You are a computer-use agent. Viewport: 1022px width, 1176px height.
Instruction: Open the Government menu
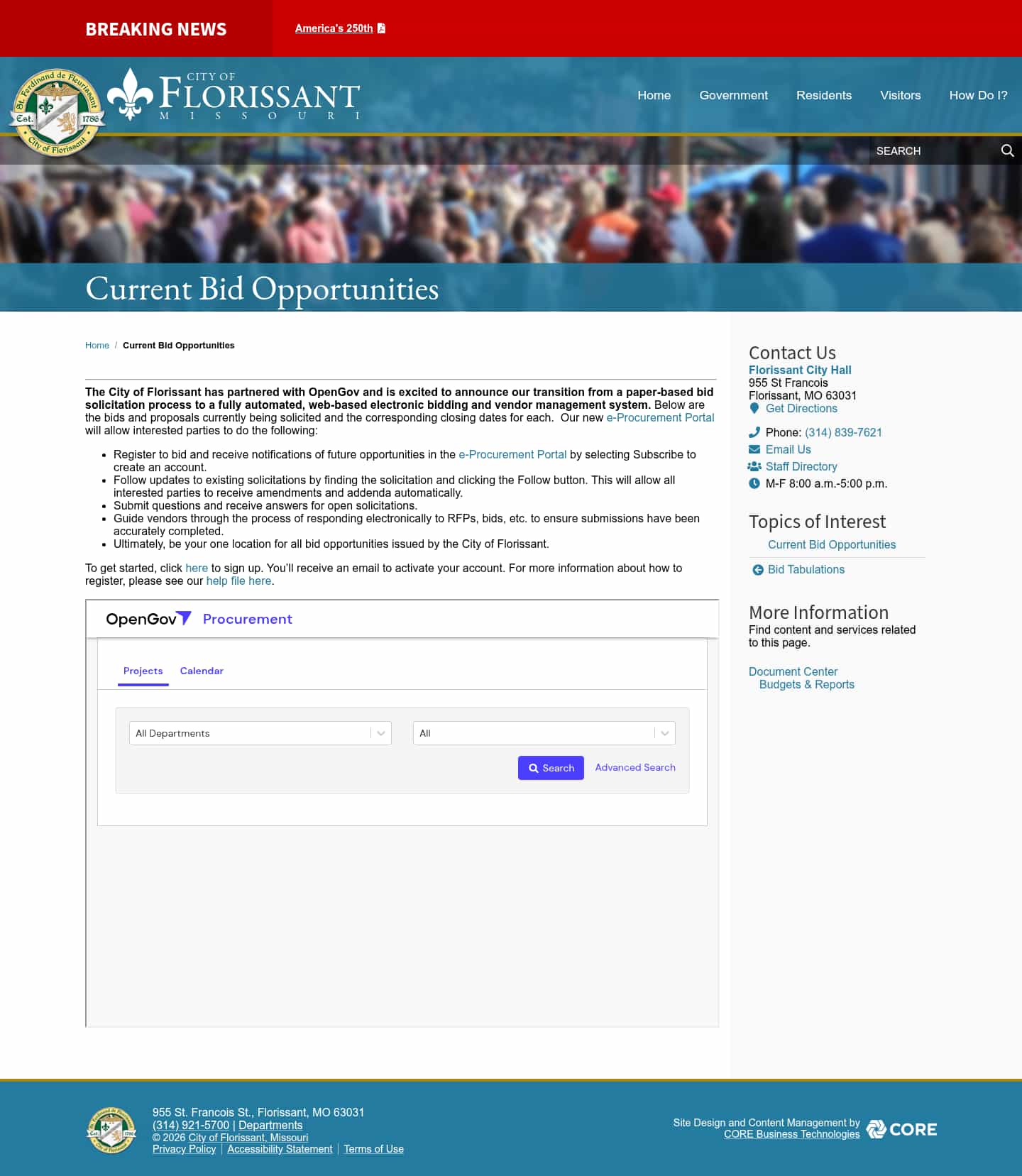pyautogui.click(x=733, y=95)
